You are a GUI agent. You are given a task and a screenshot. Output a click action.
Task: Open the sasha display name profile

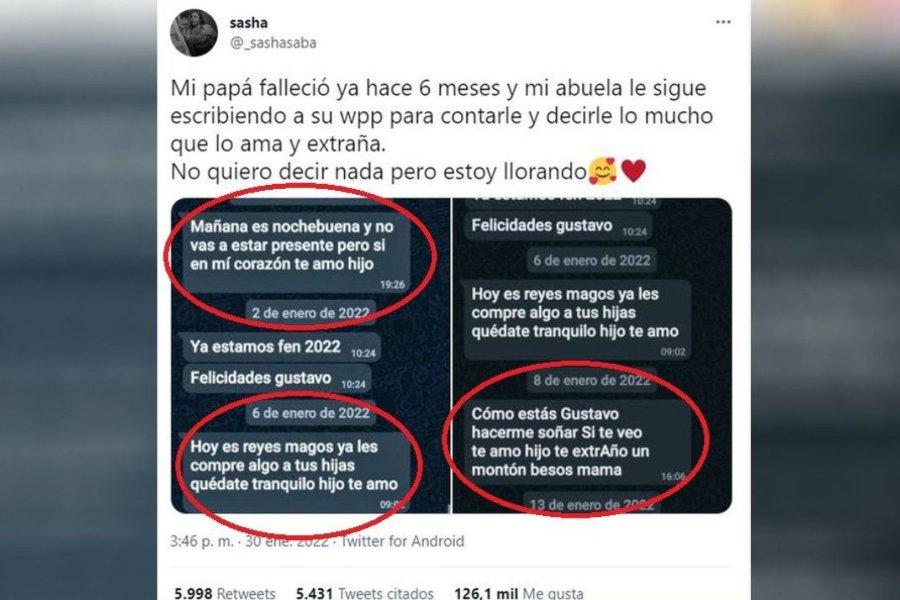pos(249,23)
